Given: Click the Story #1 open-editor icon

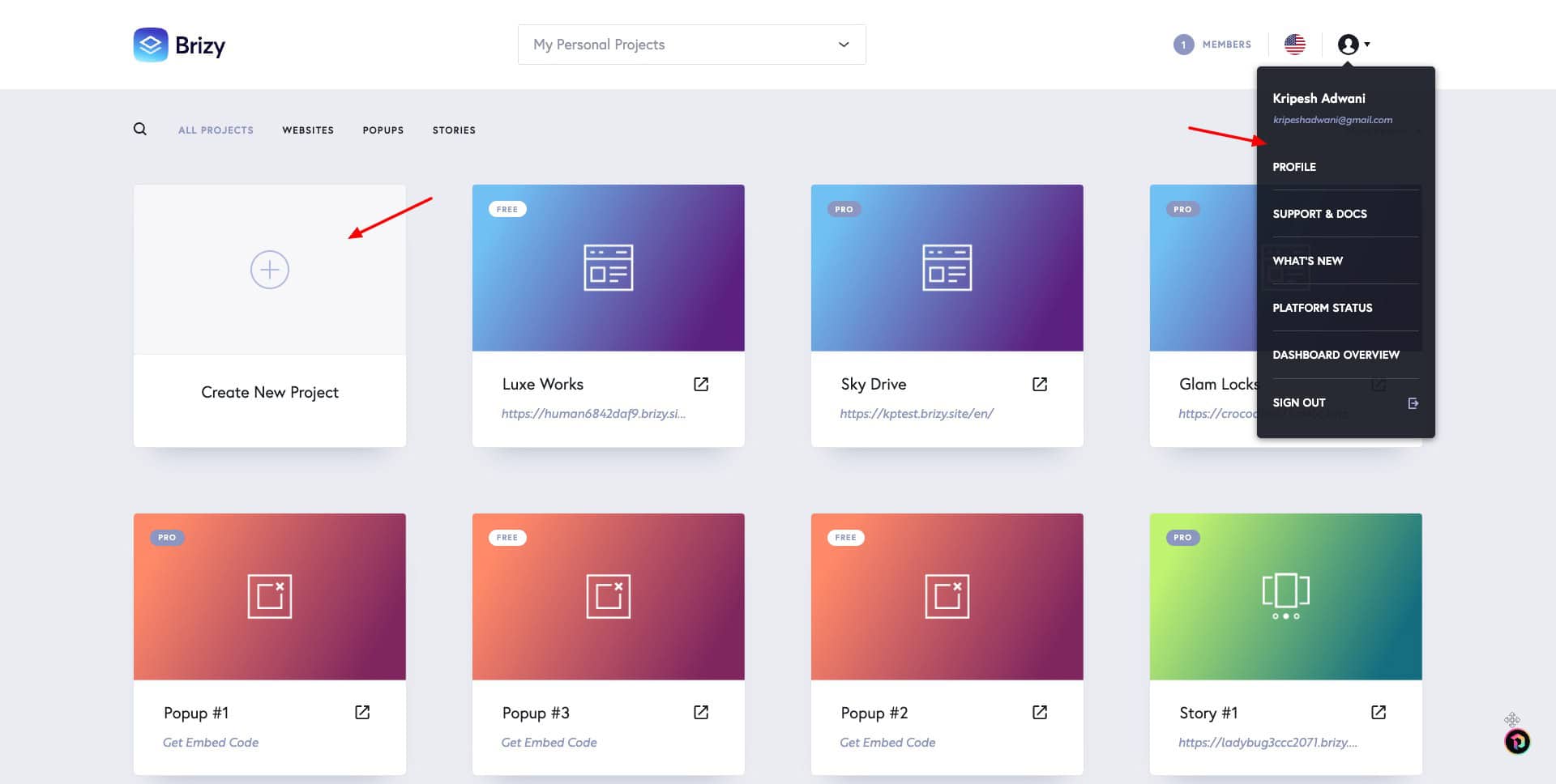Looking at the screenshot, I should tap(1379, 713).
